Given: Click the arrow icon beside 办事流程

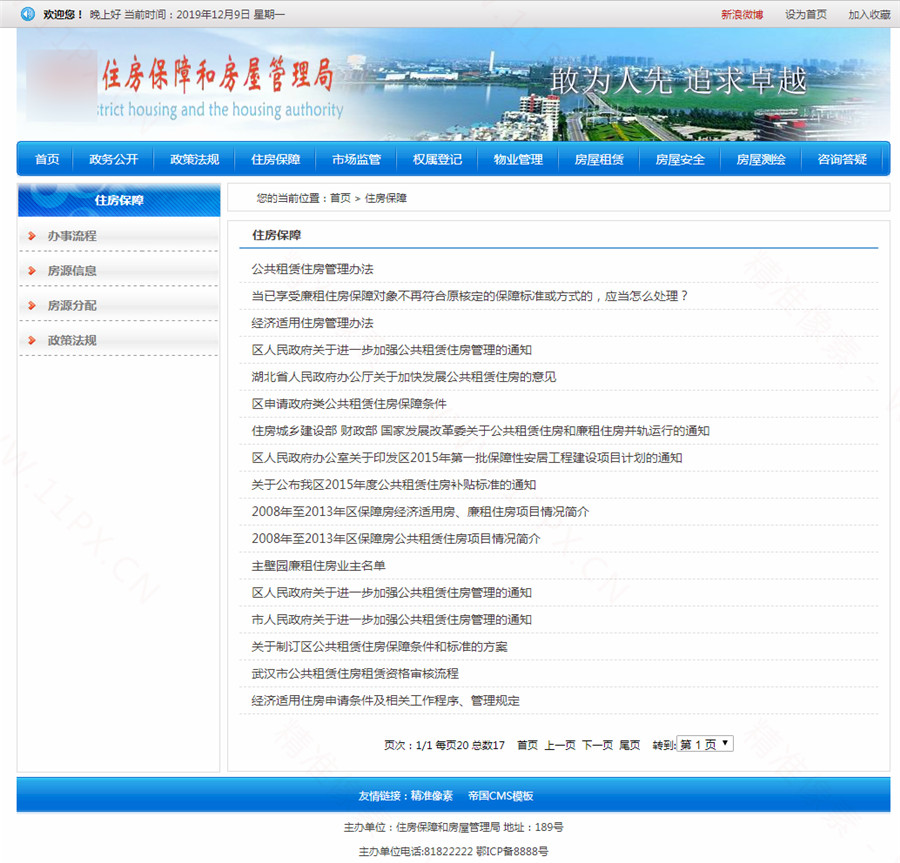Looking at the screenshot, I should [33, 236].
